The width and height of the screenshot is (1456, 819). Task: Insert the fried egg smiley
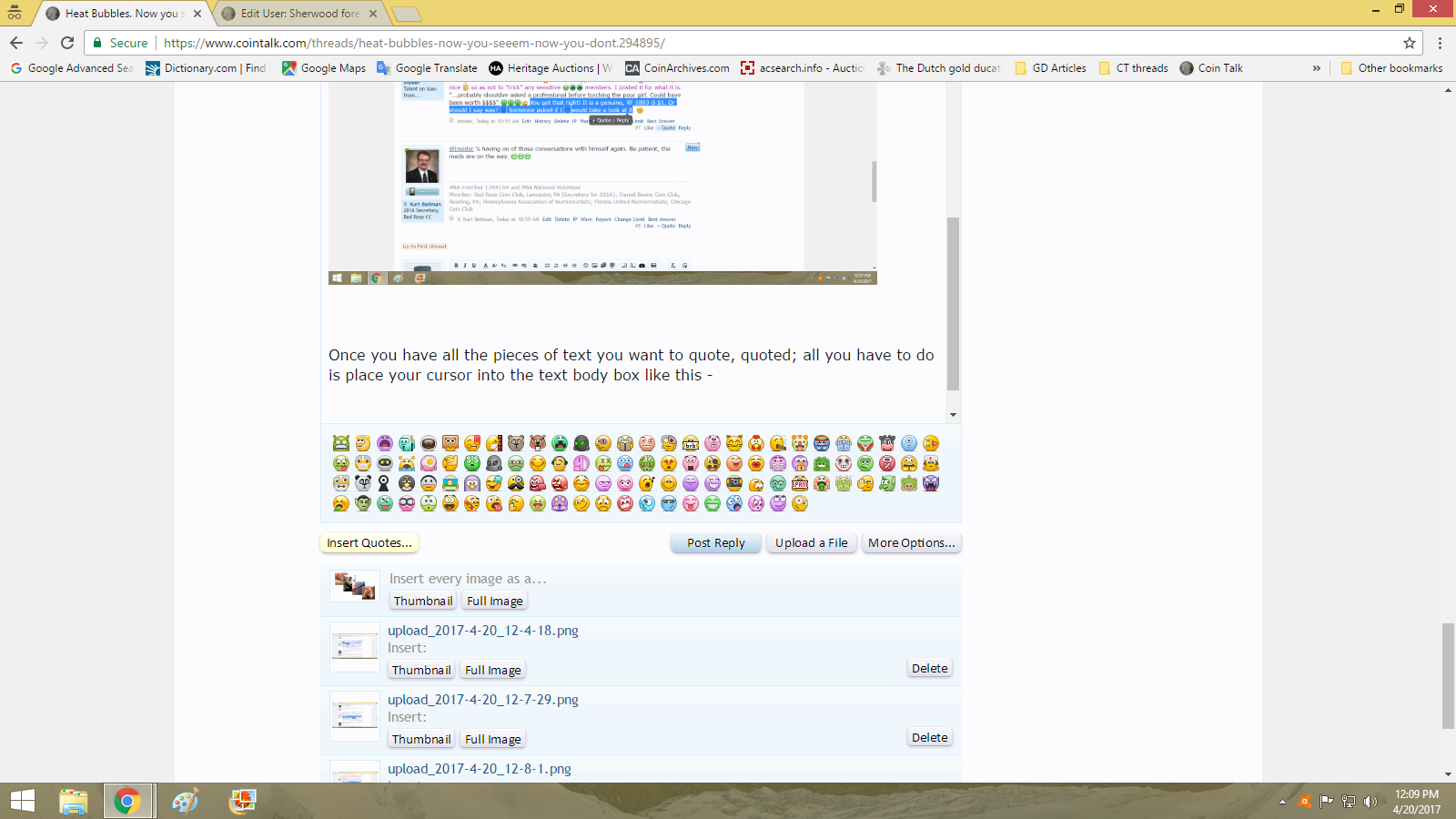click(x=429, y=463)
